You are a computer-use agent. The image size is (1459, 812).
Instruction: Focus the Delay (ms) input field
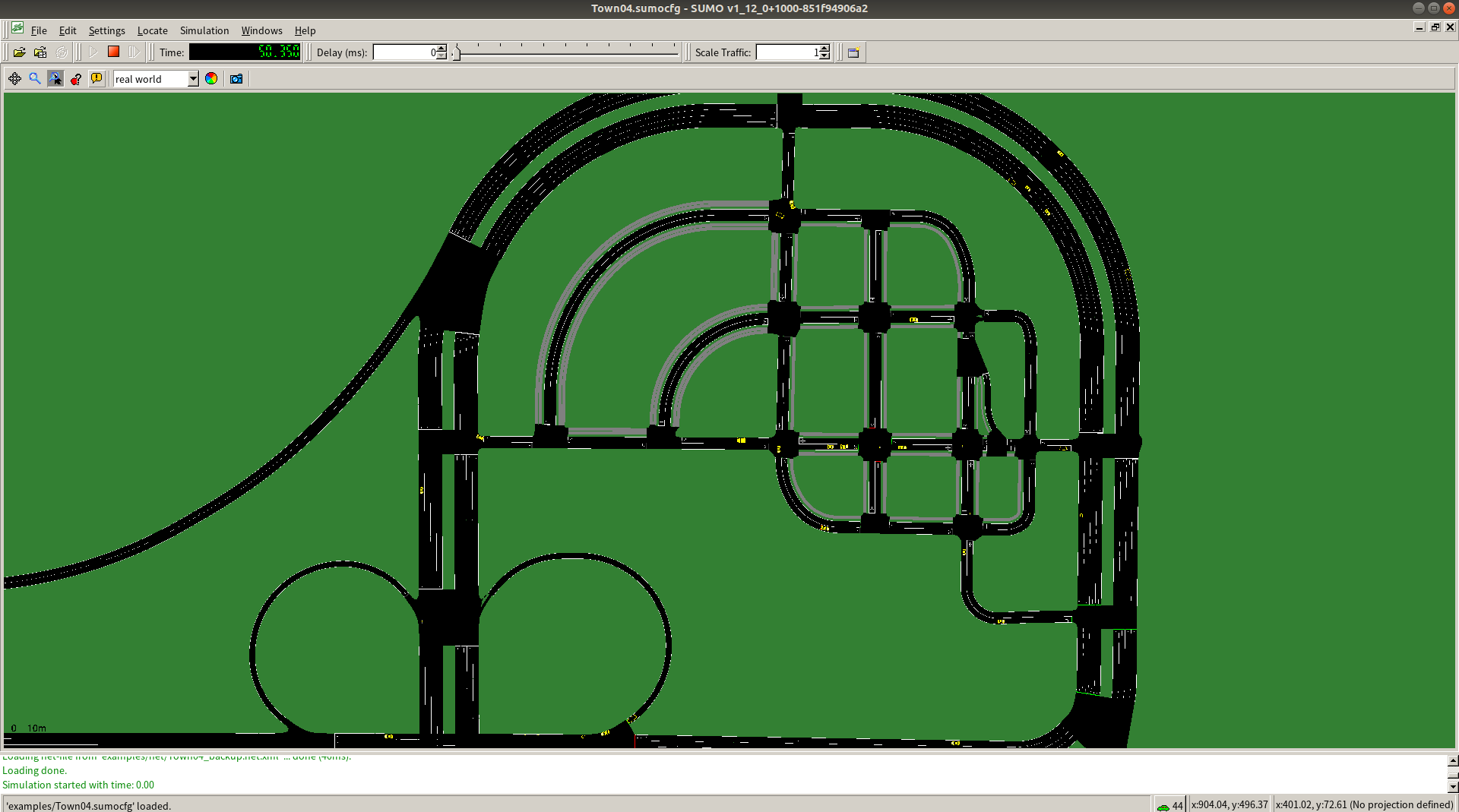[x=404, y=52]
